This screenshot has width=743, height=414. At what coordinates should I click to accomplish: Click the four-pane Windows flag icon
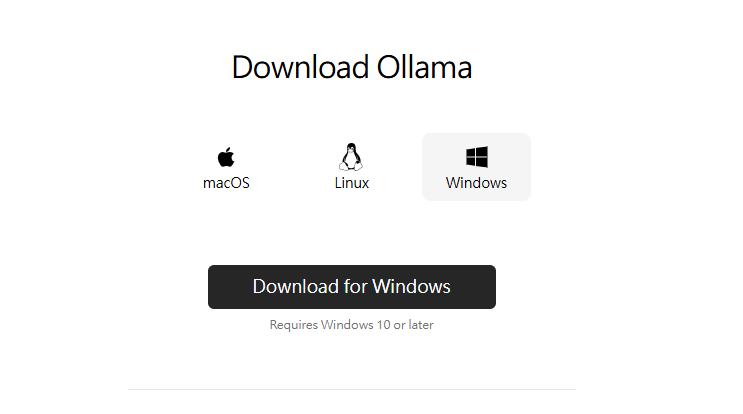477,157
